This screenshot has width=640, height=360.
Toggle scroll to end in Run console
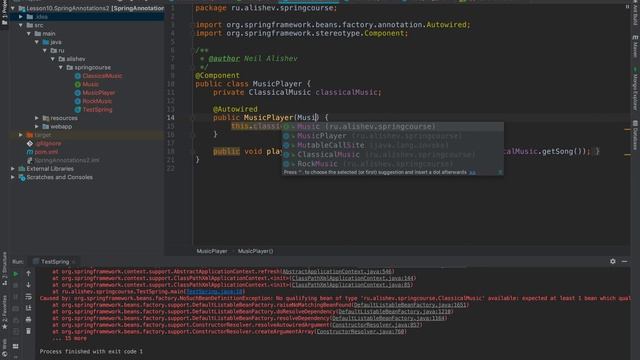coord(28,308)
